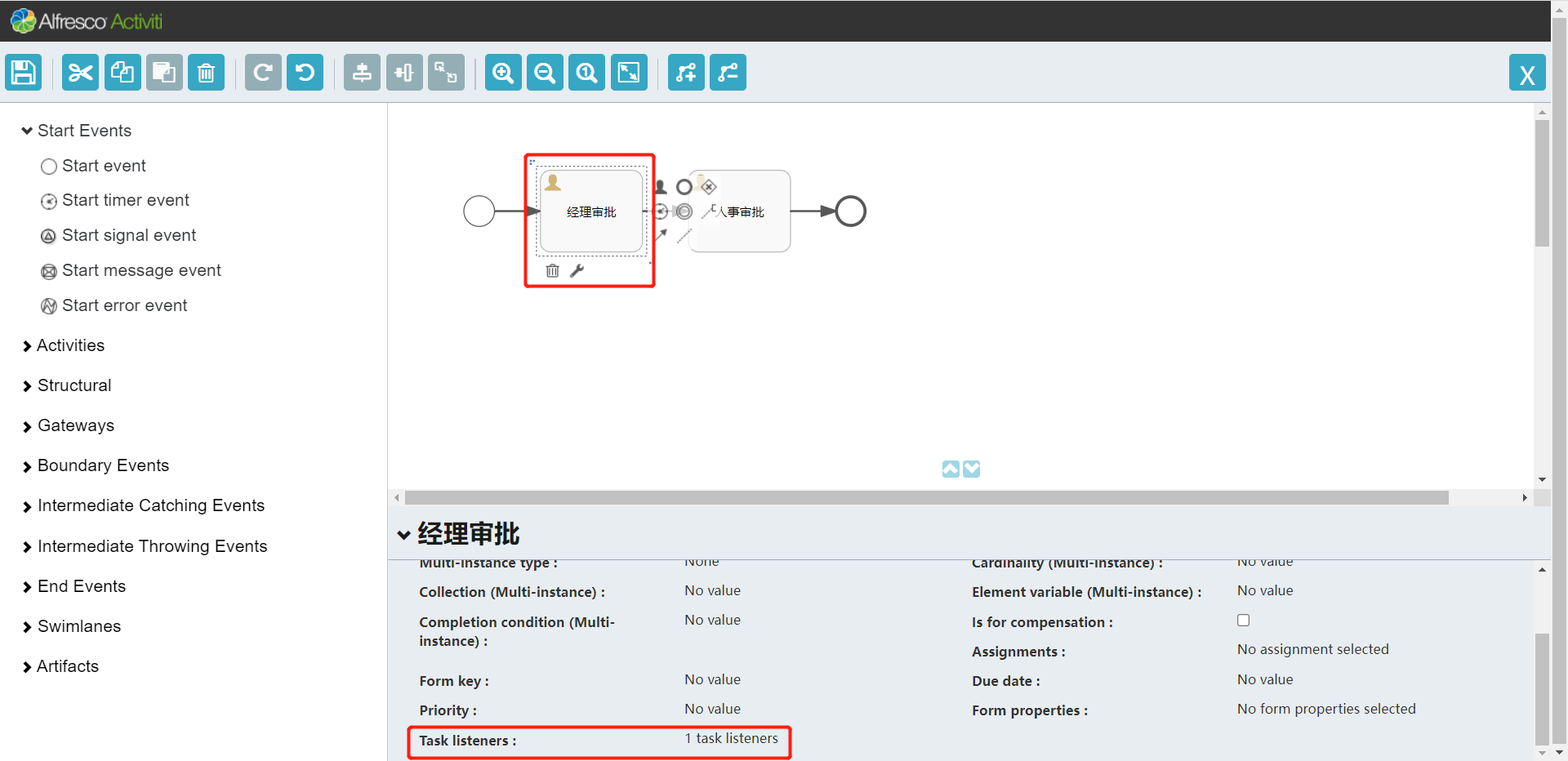Open the wrench menu on 经理审批 node
Viewport: 1568px width, 761px height.
click(578, 270)
